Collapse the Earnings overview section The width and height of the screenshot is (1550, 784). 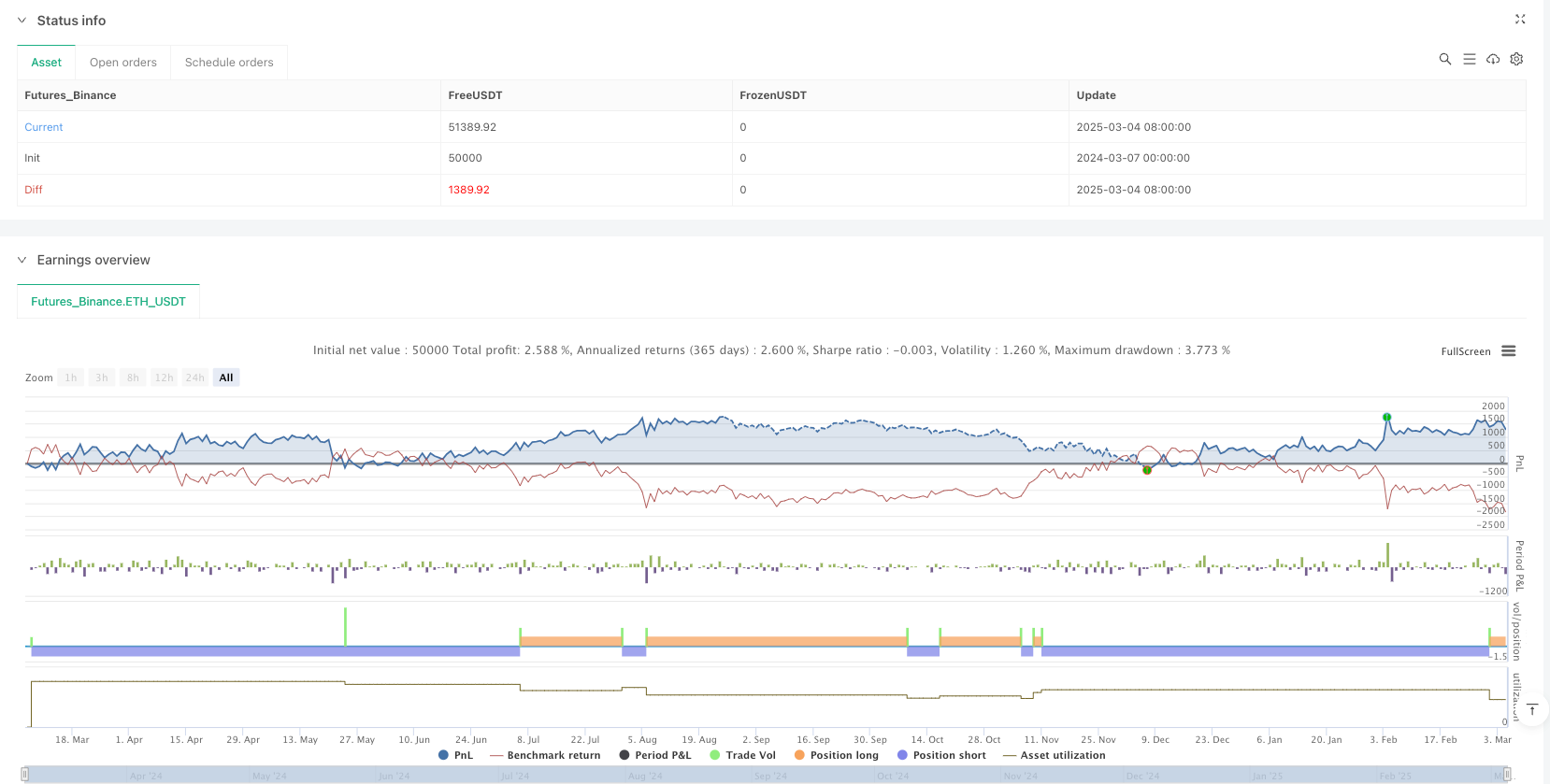[22, 260]
